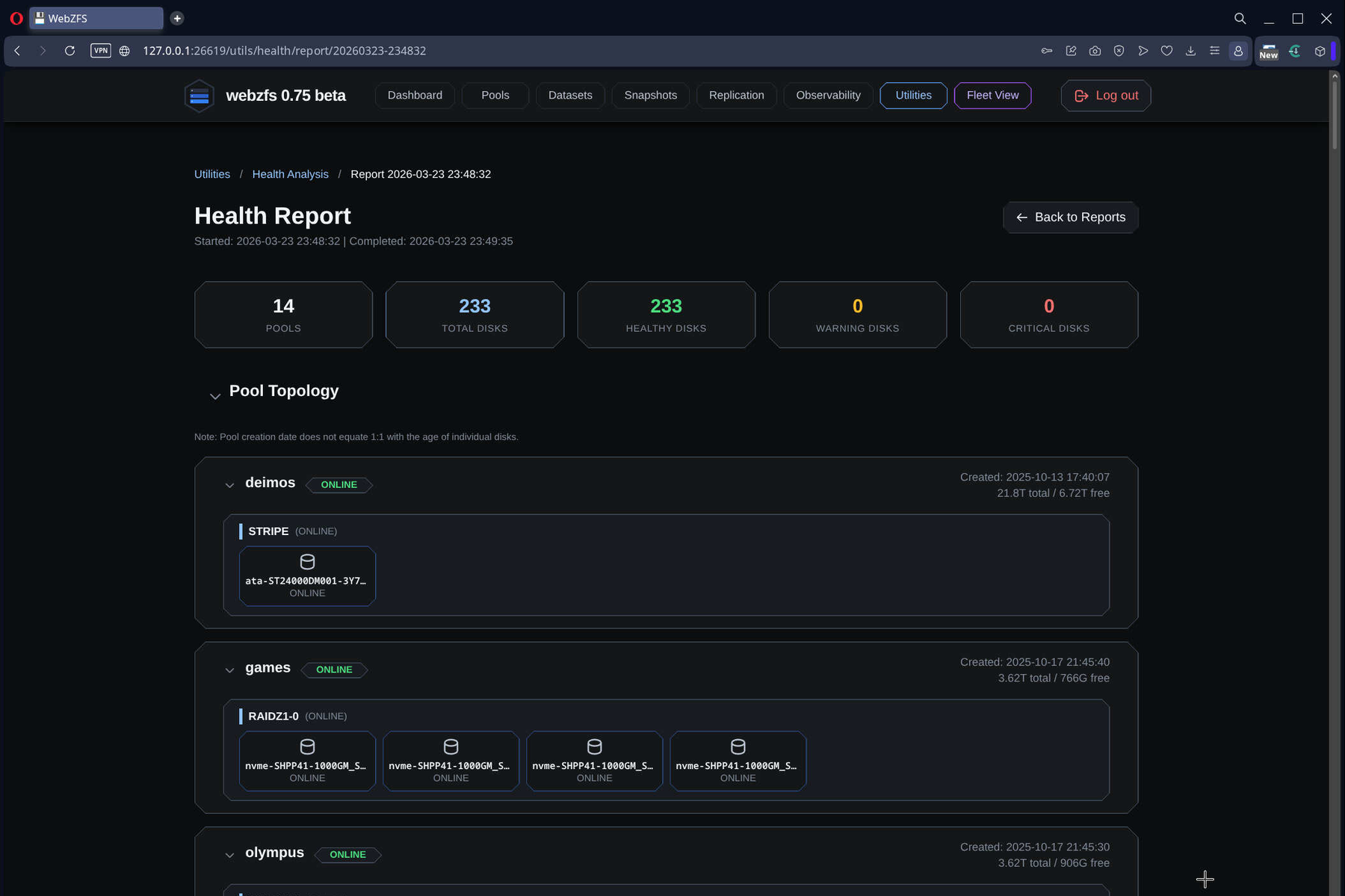The width and height of the screenshot is (1345, 896).
Task: Click the webzfs hexagon logo icon
Action: [200, 96]
